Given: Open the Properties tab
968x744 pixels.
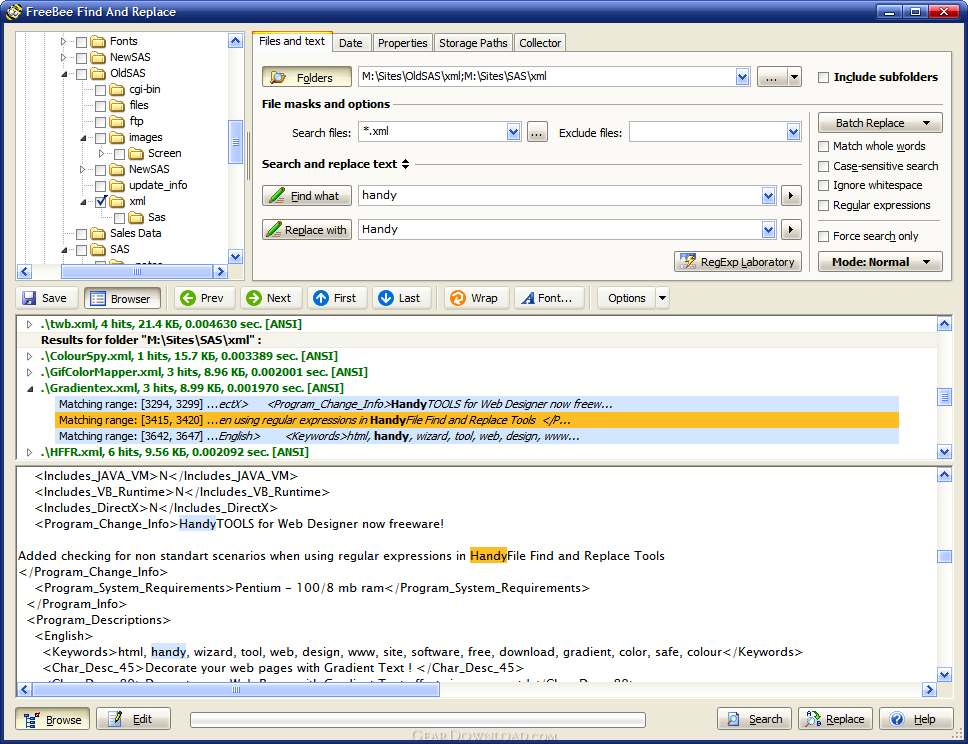Looking at the screenshot, I should coord(403,43).
